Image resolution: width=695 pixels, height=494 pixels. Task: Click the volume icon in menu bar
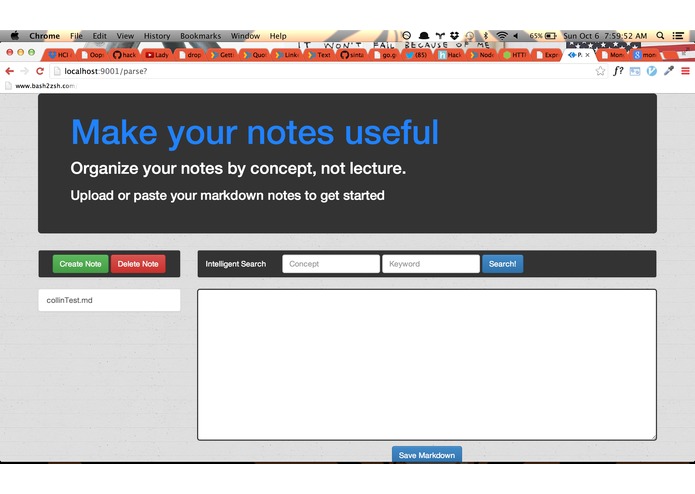coord(516,35)
